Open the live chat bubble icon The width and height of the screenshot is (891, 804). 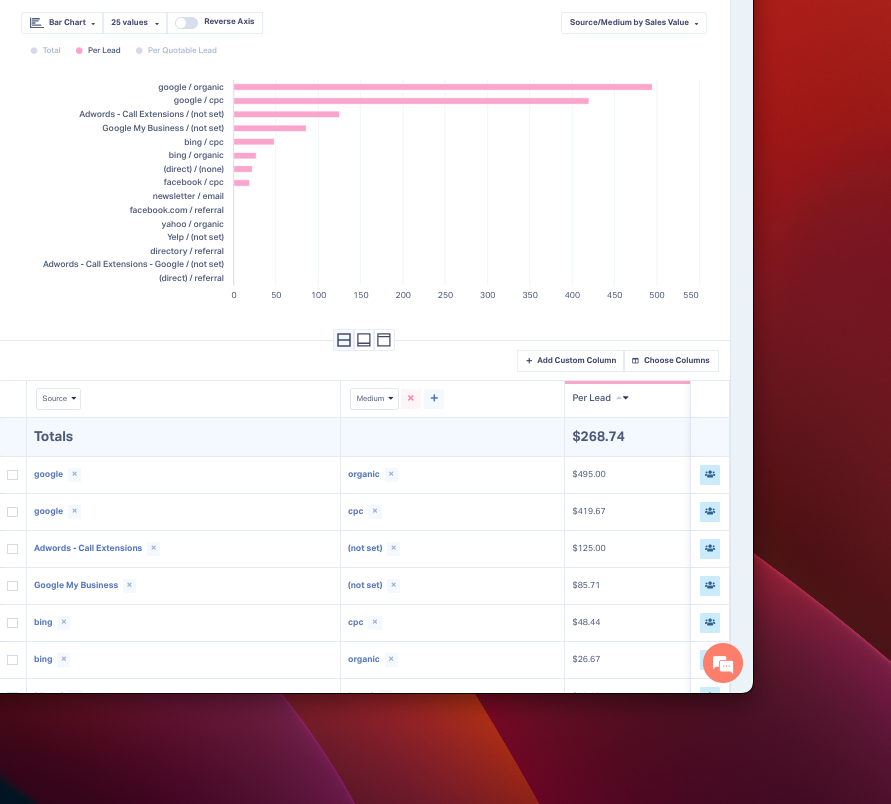[723, 663]
